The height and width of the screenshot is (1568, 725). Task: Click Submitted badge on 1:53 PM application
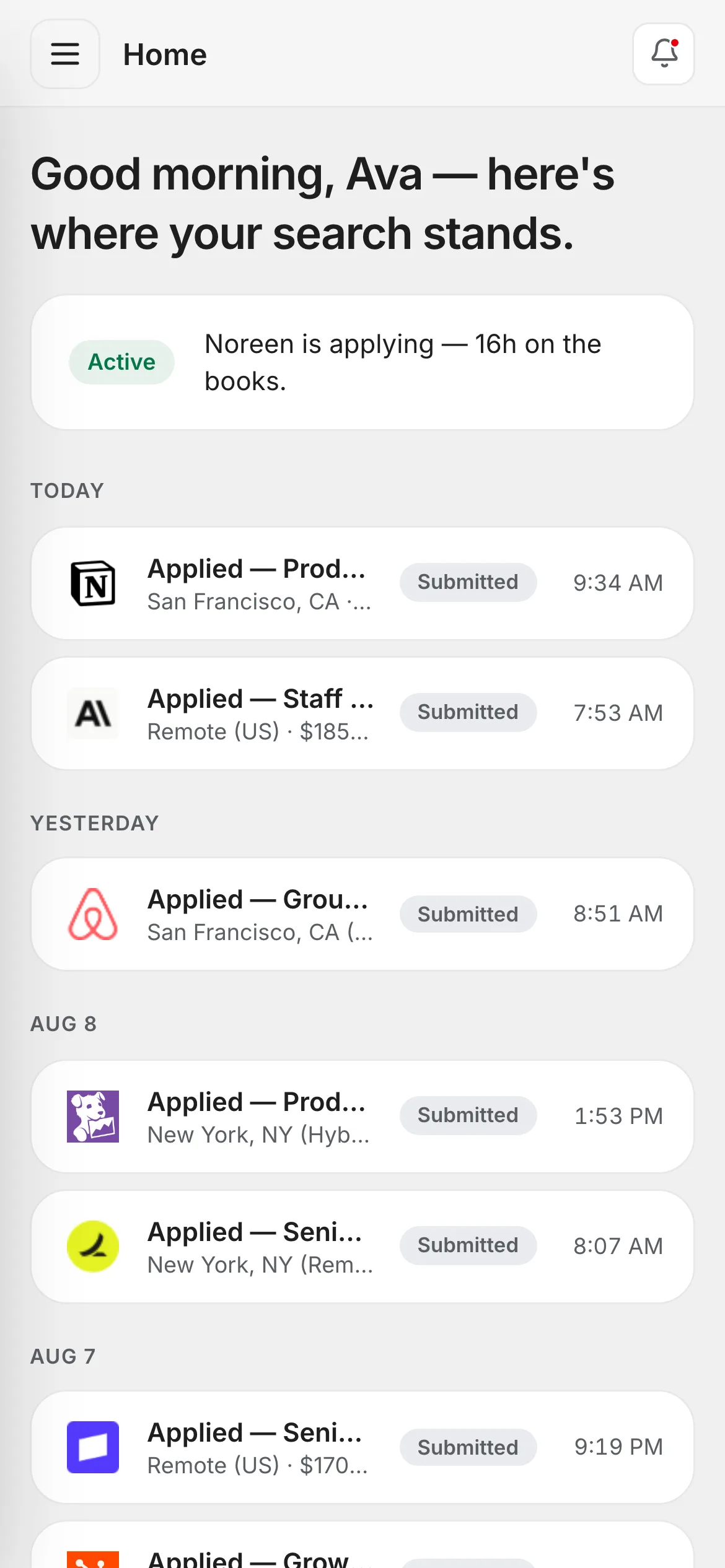click(x=468, y=1115)
